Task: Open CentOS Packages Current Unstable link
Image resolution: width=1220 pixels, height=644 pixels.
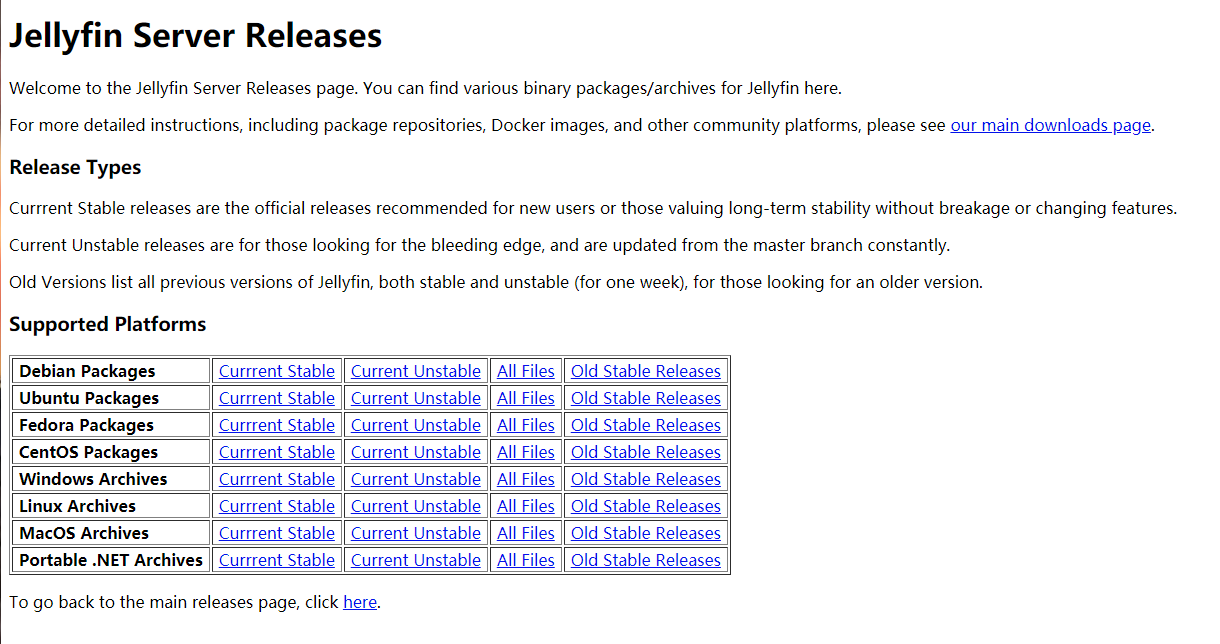Action: pyautogui.click(x=415, y=452)
